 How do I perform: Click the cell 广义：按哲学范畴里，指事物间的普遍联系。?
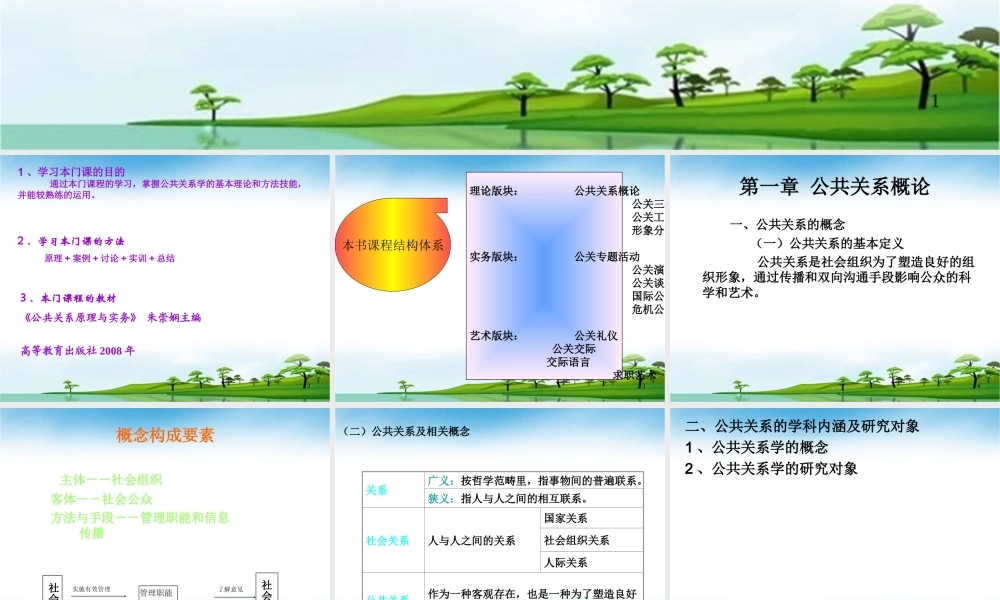536,481
